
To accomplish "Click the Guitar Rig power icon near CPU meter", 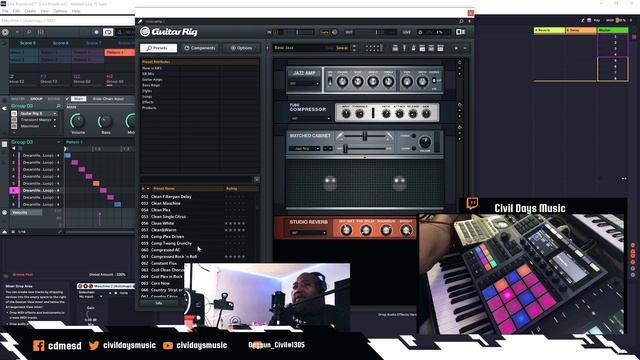I will pyautogui.click(x=420, y=32).
